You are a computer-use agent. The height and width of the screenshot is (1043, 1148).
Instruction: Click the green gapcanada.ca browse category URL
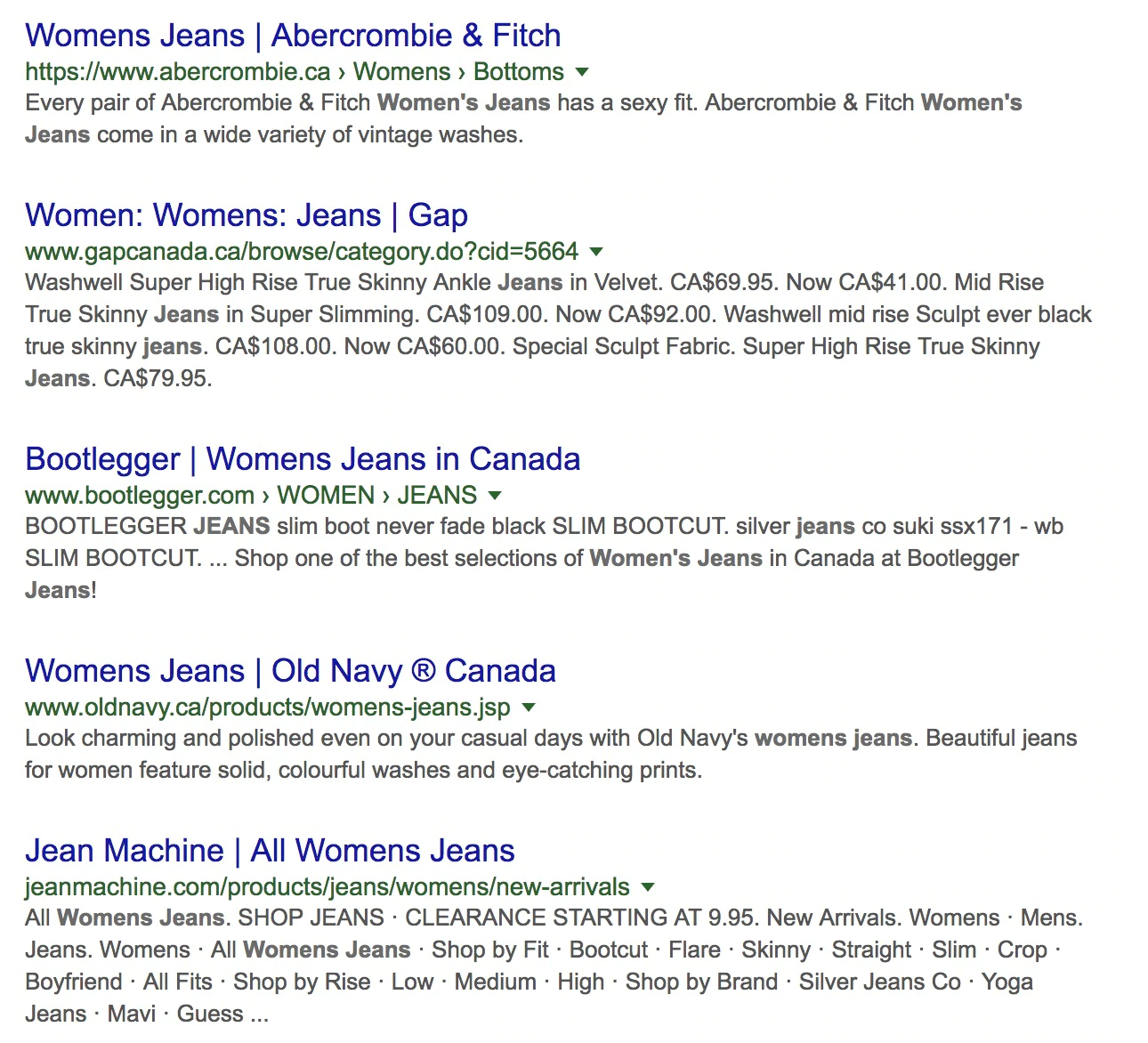coord(301,252)
